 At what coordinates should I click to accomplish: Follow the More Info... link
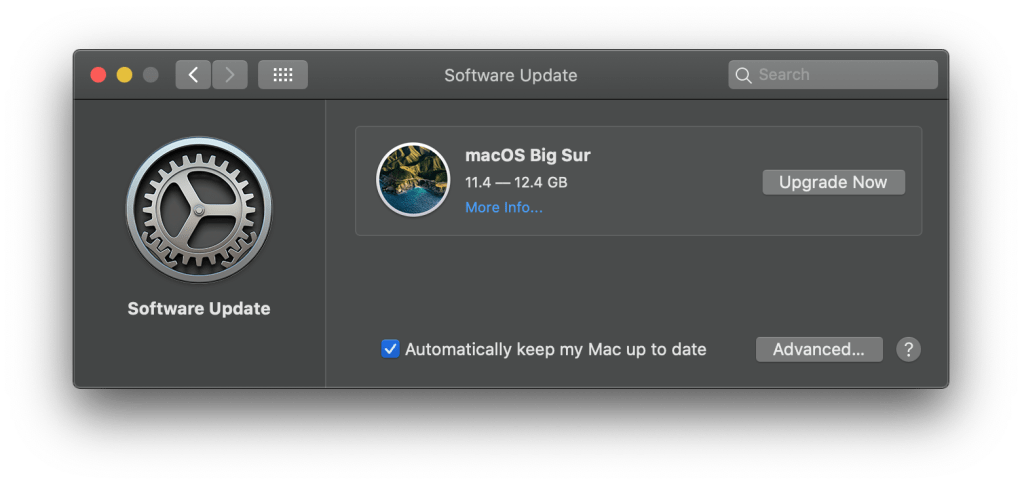504,208
